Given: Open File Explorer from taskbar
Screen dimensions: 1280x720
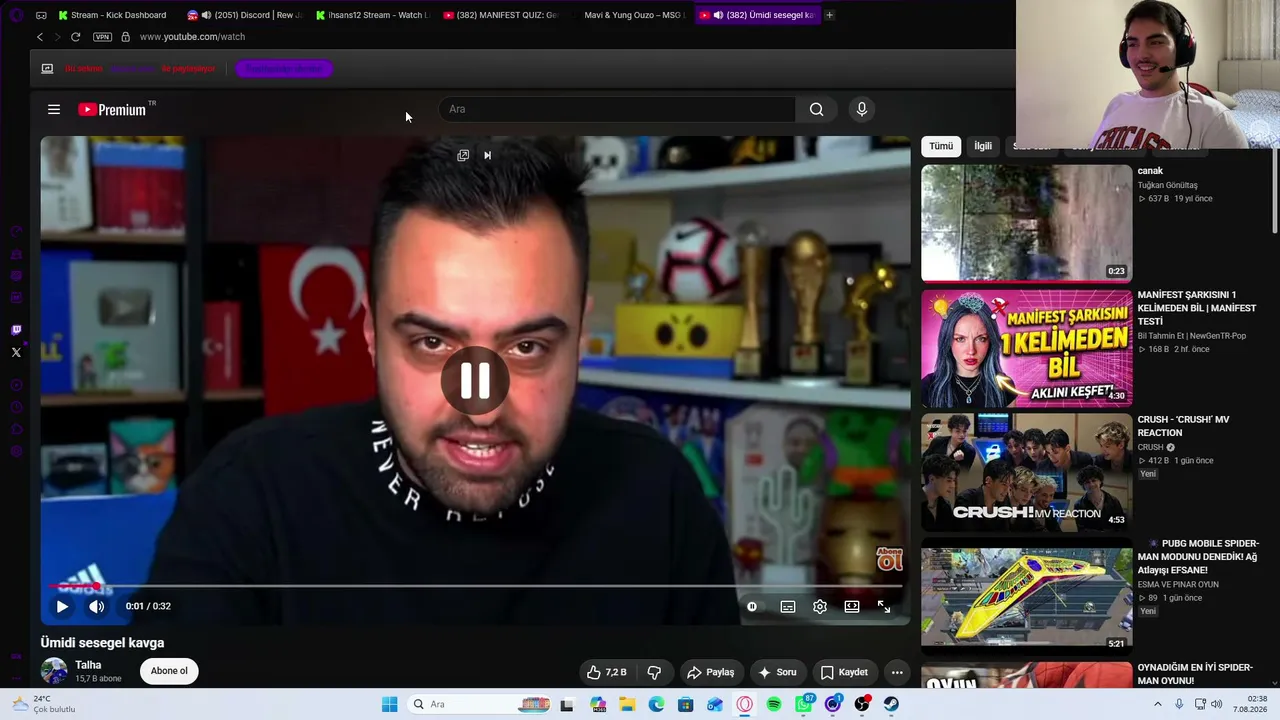Looking at the screenshot, I should [627, 704].
